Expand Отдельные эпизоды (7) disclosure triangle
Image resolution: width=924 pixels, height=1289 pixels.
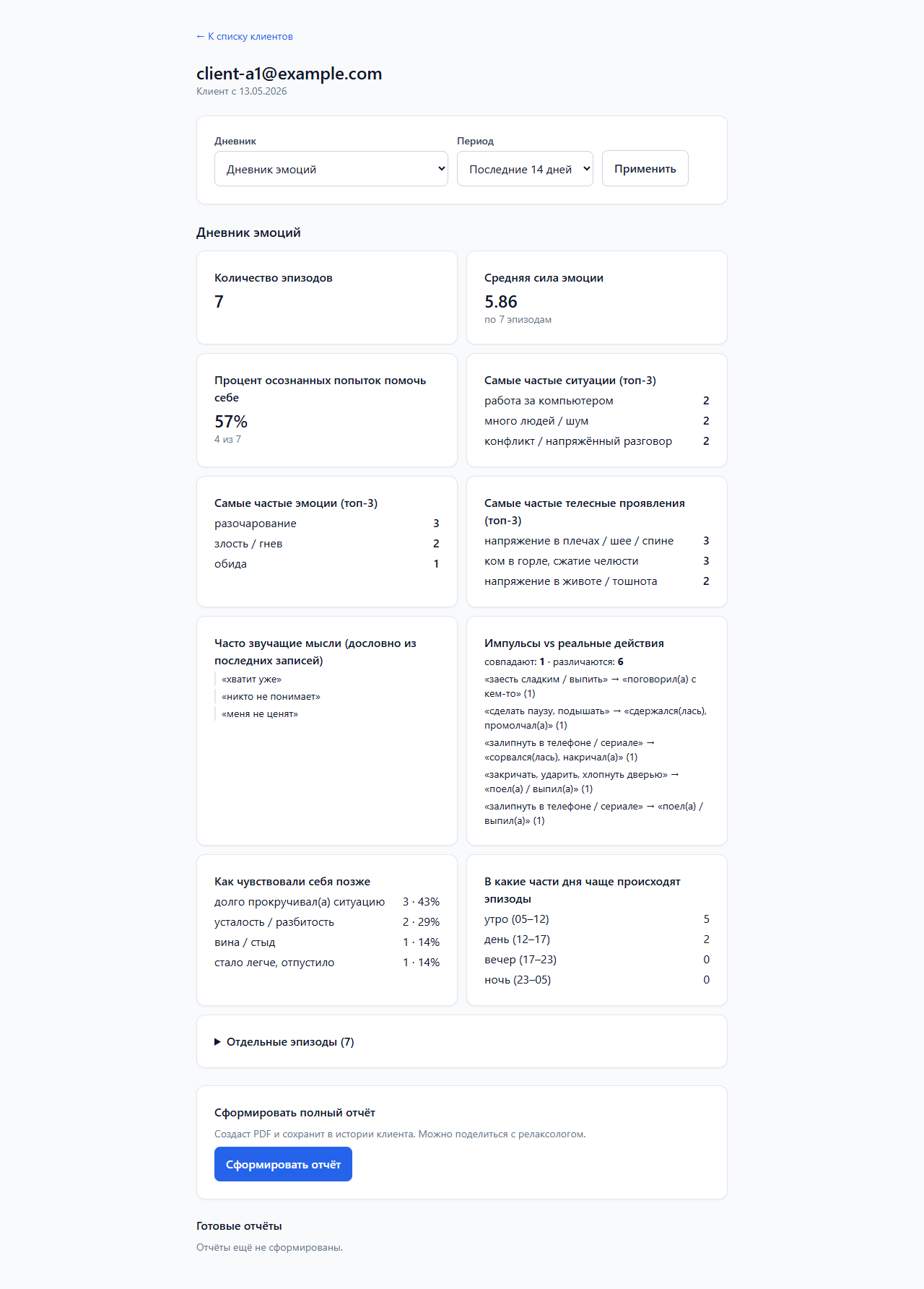click(217, 1042)
